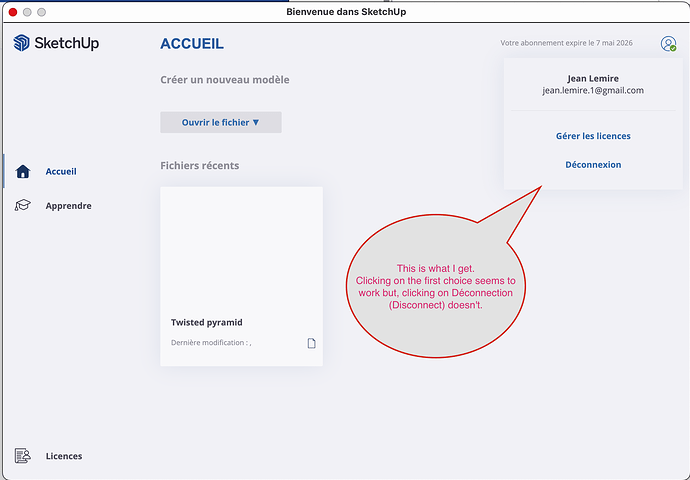Click the SketchUp logo

[56, 43]
